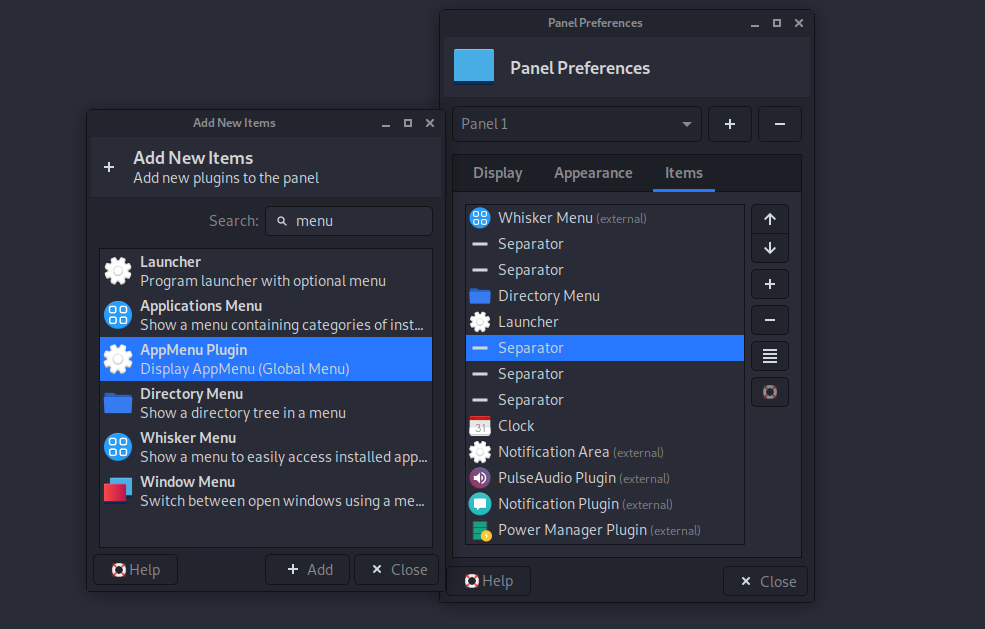Remove the current panel with minus button
This screenshot has width=985, height=629.
tap(780, 124)
